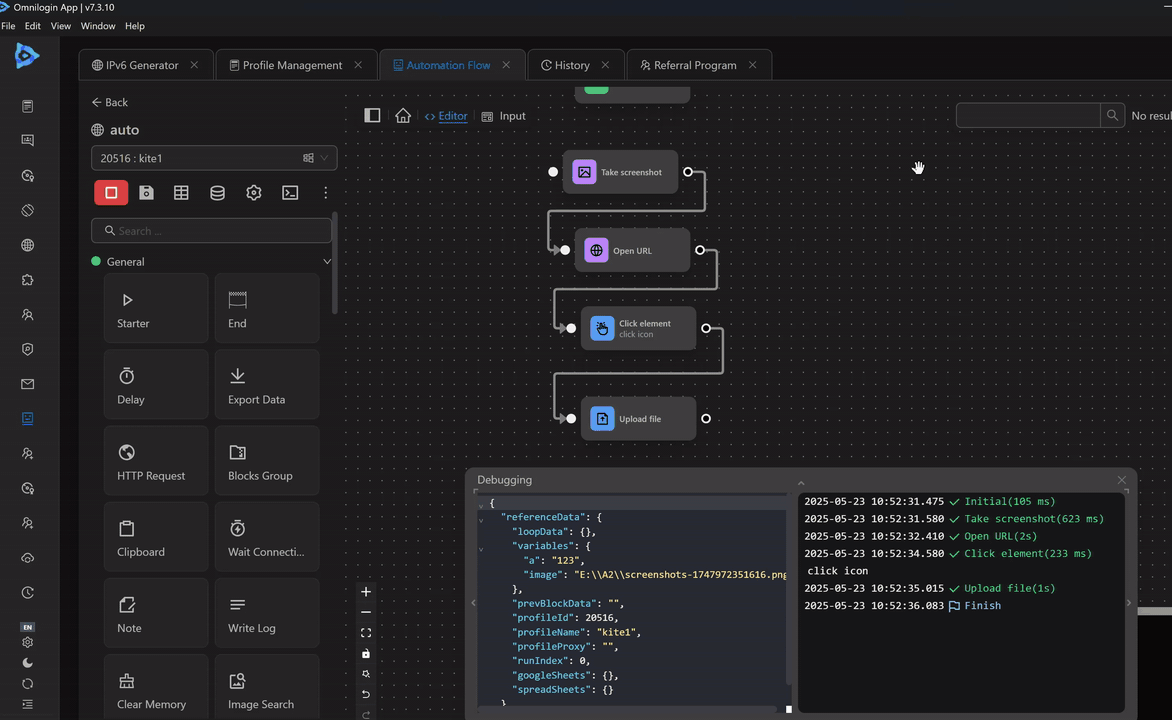Open the terminal console icon
The image size is (1172, 720).
coord(290,193)
